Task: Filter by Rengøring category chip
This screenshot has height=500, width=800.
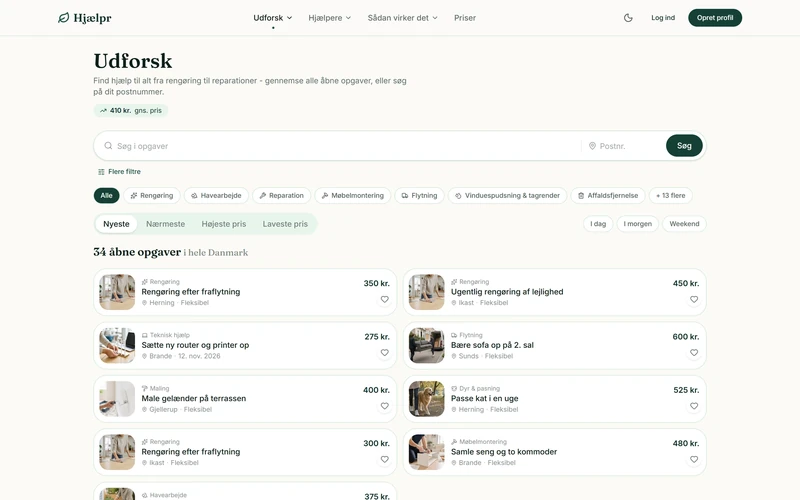Action: (152, 195)
